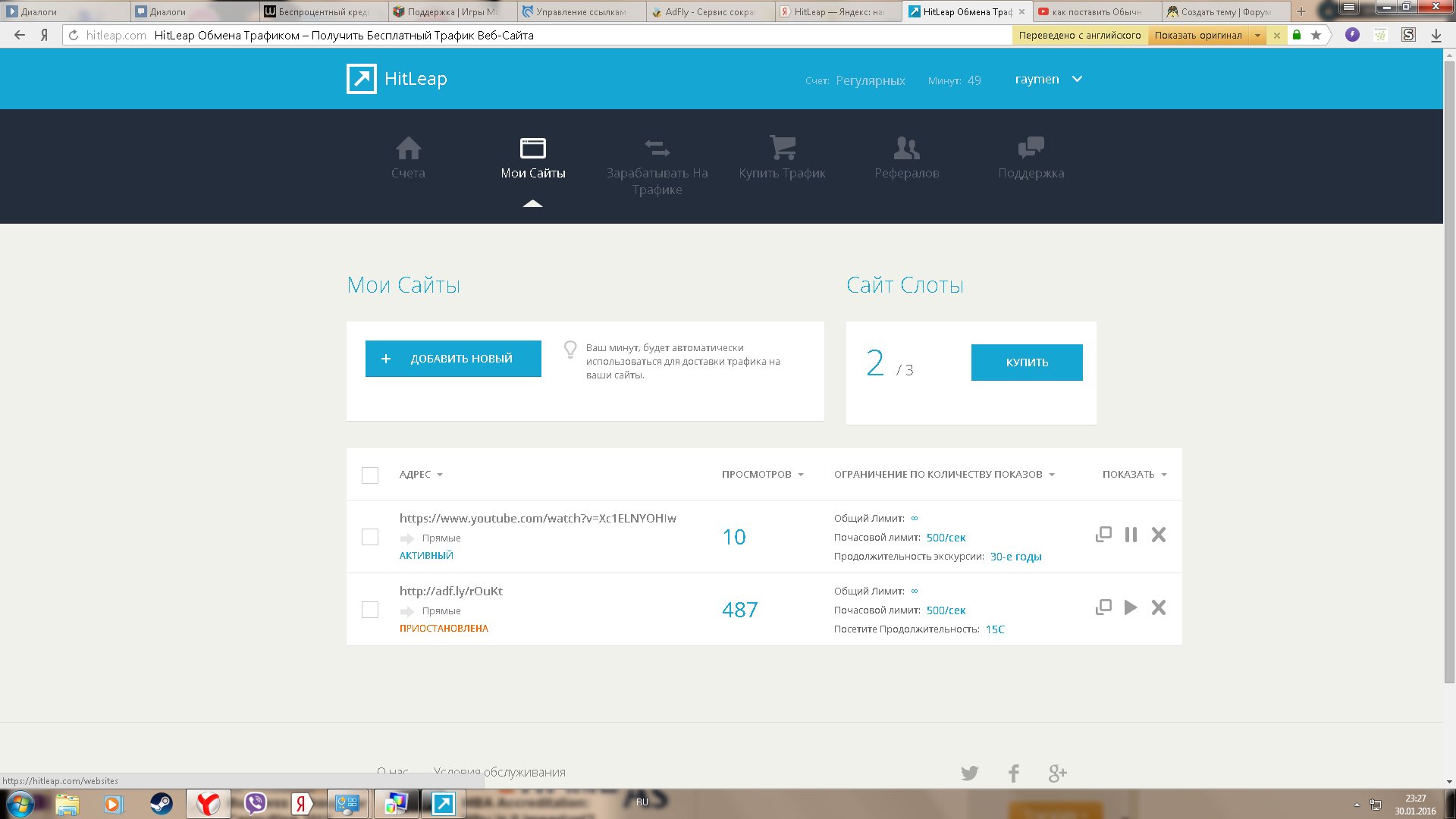This screenshot has width=1456, height=819.
Task: Check the adf.ly site row checkbox
Action: pos(370,610)
